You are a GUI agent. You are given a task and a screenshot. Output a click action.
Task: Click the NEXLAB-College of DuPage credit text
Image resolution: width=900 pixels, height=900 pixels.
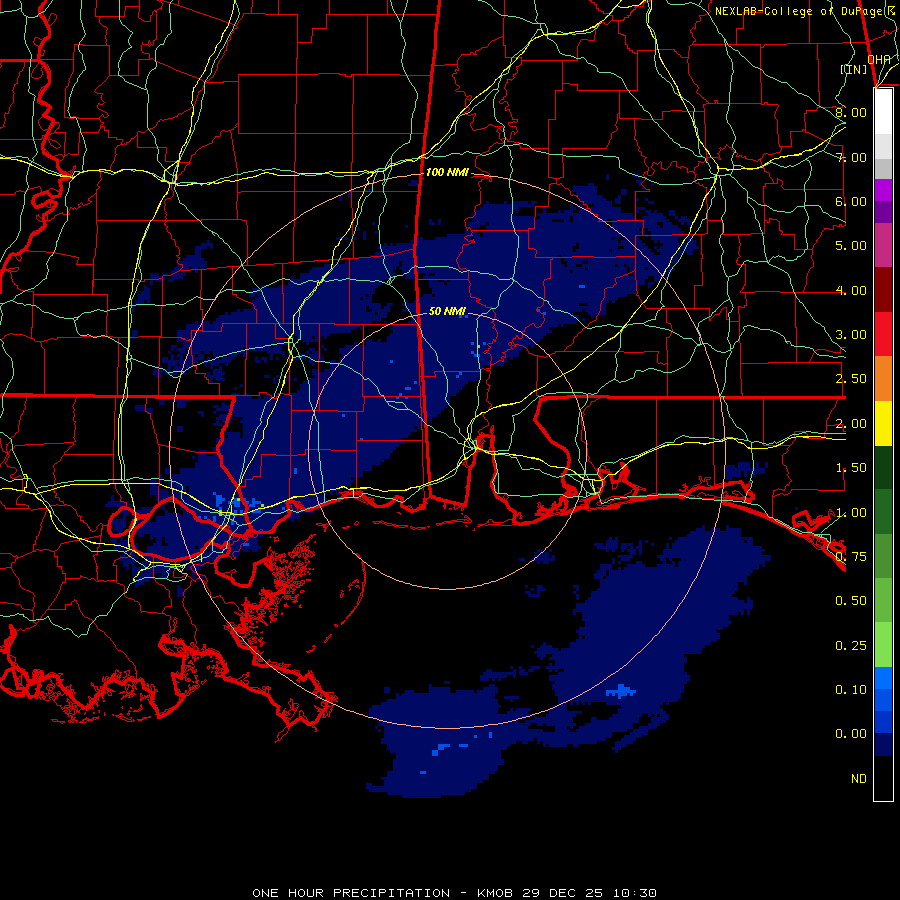point(803,11)
